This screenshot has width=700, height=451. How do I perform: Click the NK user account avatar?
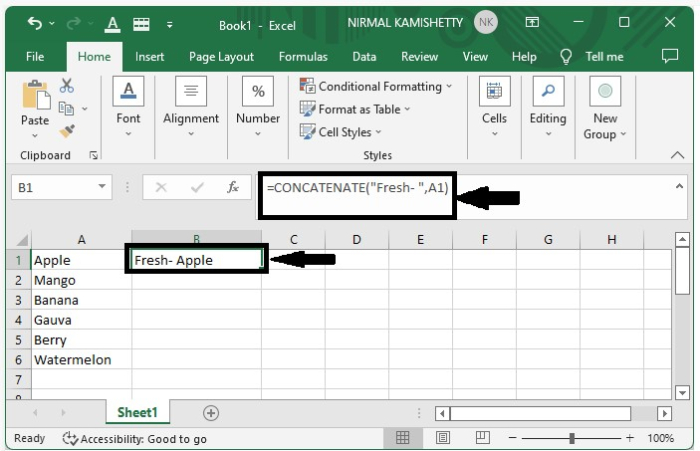tap(486, 22)
